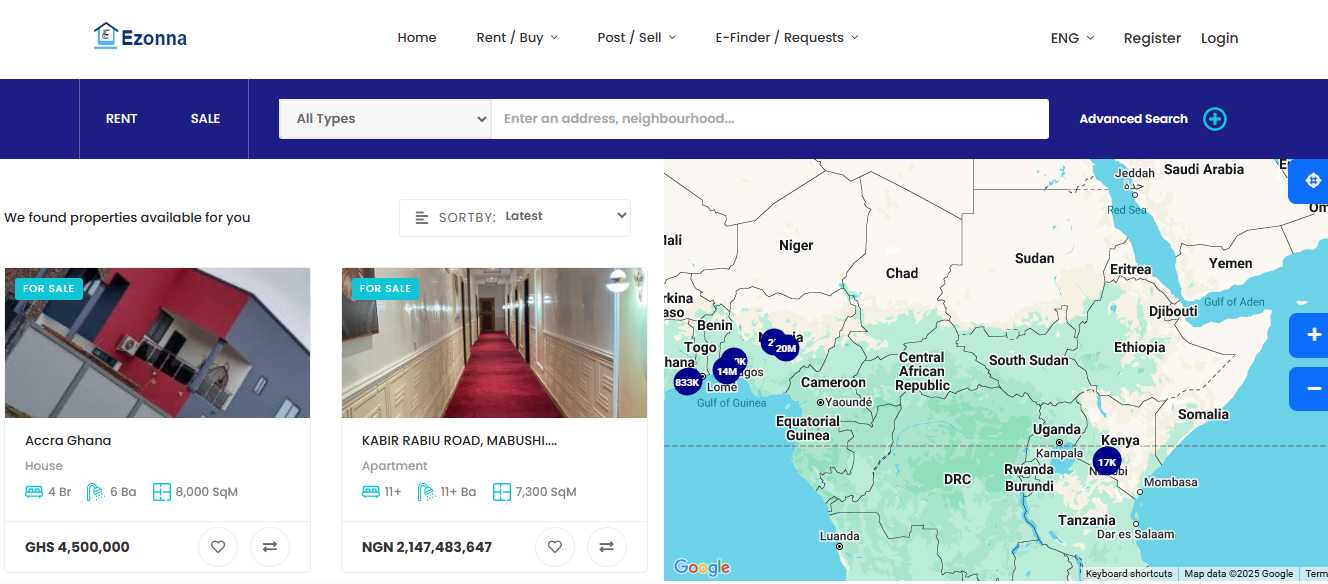Expand the ENG language selector
Screen dimensions: 1328x584
pos(1072,38)
